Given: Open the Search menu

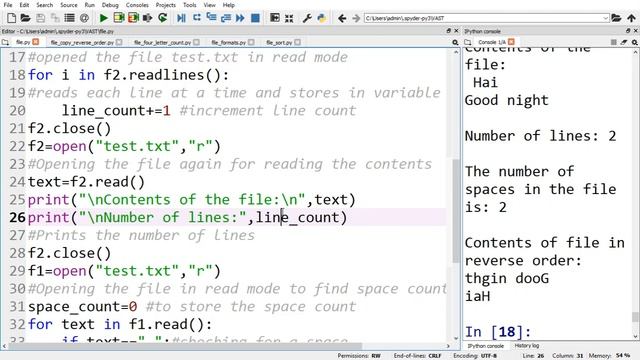Looking at the screenshot, I should coord(44,5).
